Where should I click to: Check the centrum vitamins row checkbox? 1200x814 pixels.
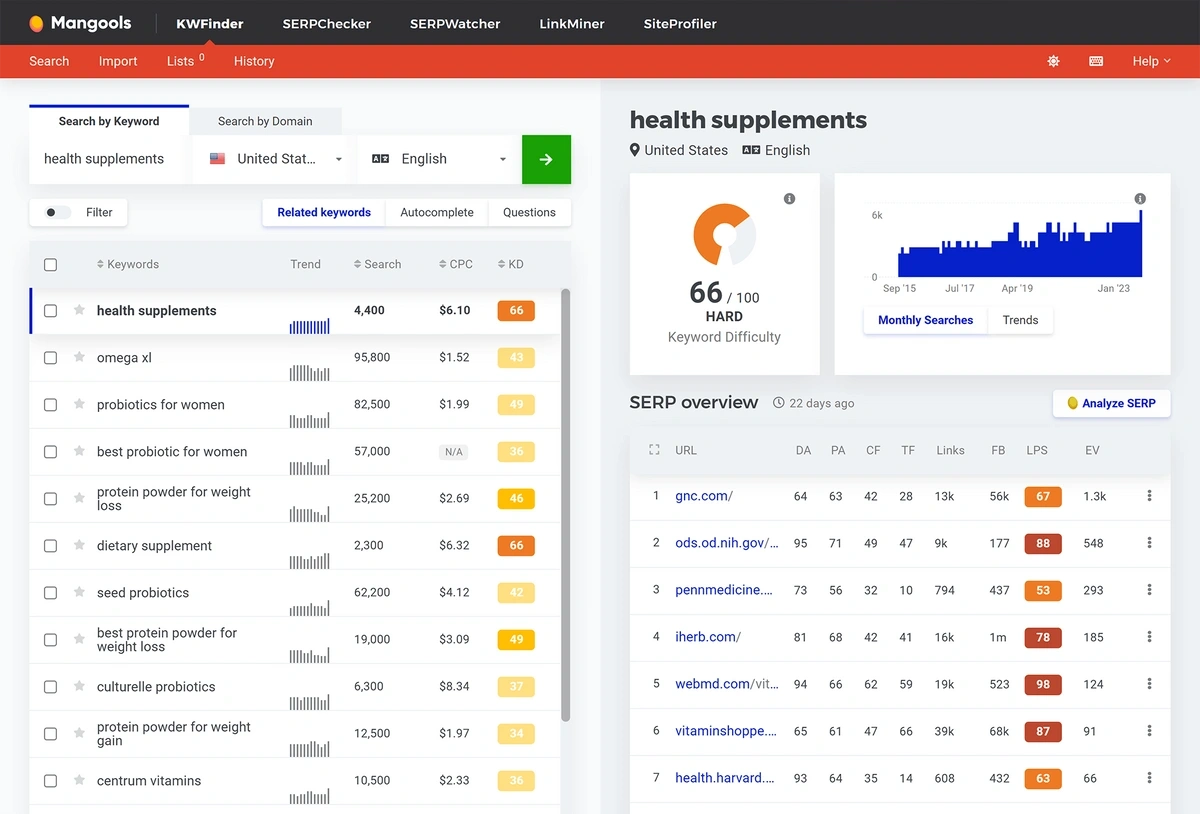tap(50, 781)
